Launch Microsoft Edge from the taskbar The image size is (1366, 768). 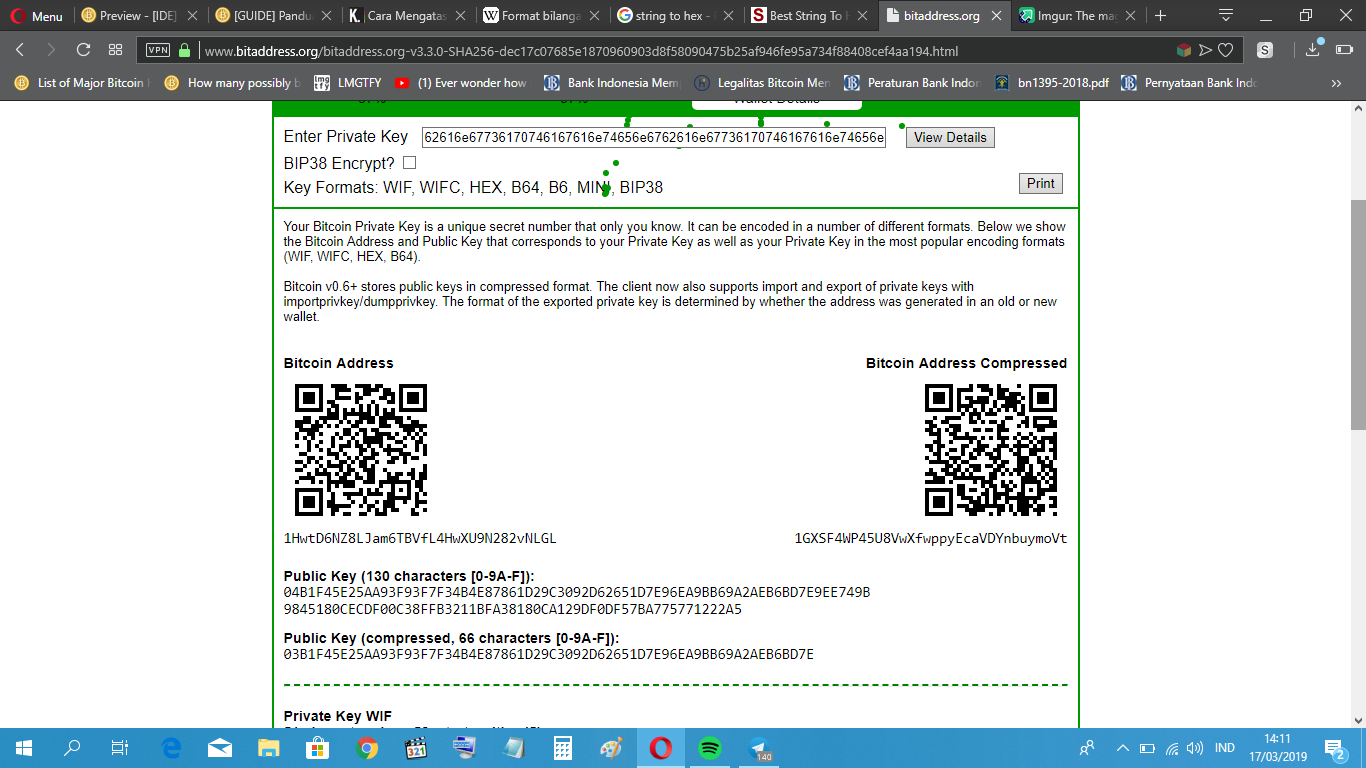point(170,747)
